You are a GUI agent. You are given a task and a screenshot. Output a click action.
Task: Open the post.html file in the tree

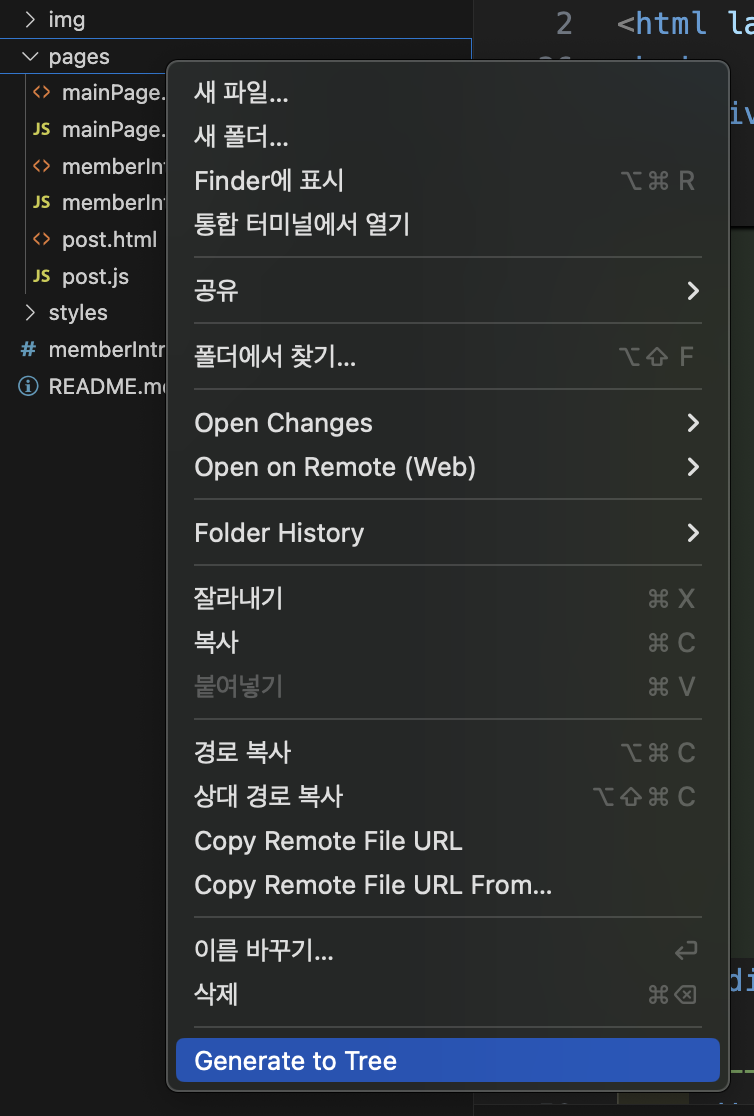tap(109, 240)
